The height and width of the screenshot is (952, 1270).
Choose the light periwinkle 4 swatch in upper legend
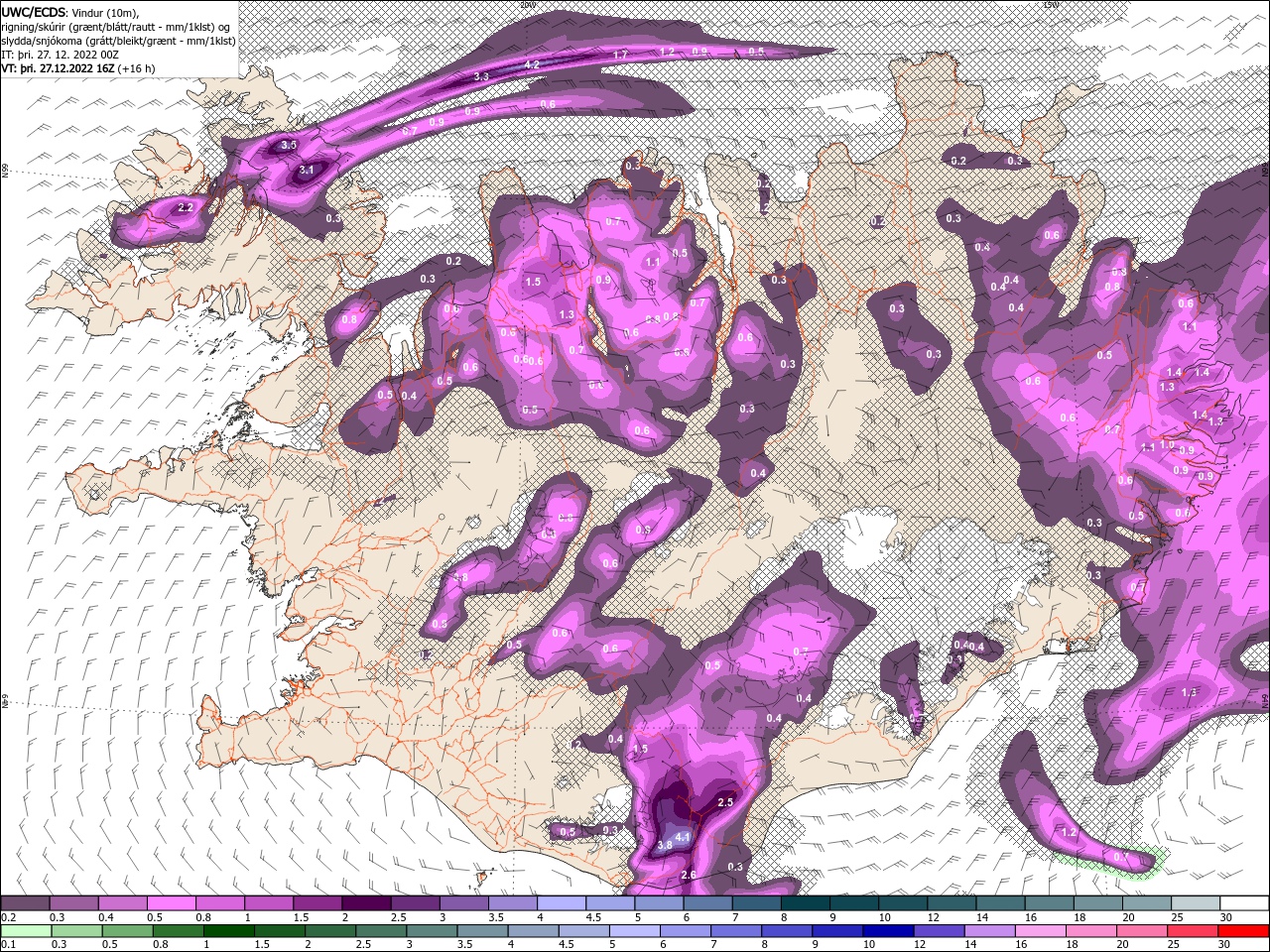click(x=561, y=903)
